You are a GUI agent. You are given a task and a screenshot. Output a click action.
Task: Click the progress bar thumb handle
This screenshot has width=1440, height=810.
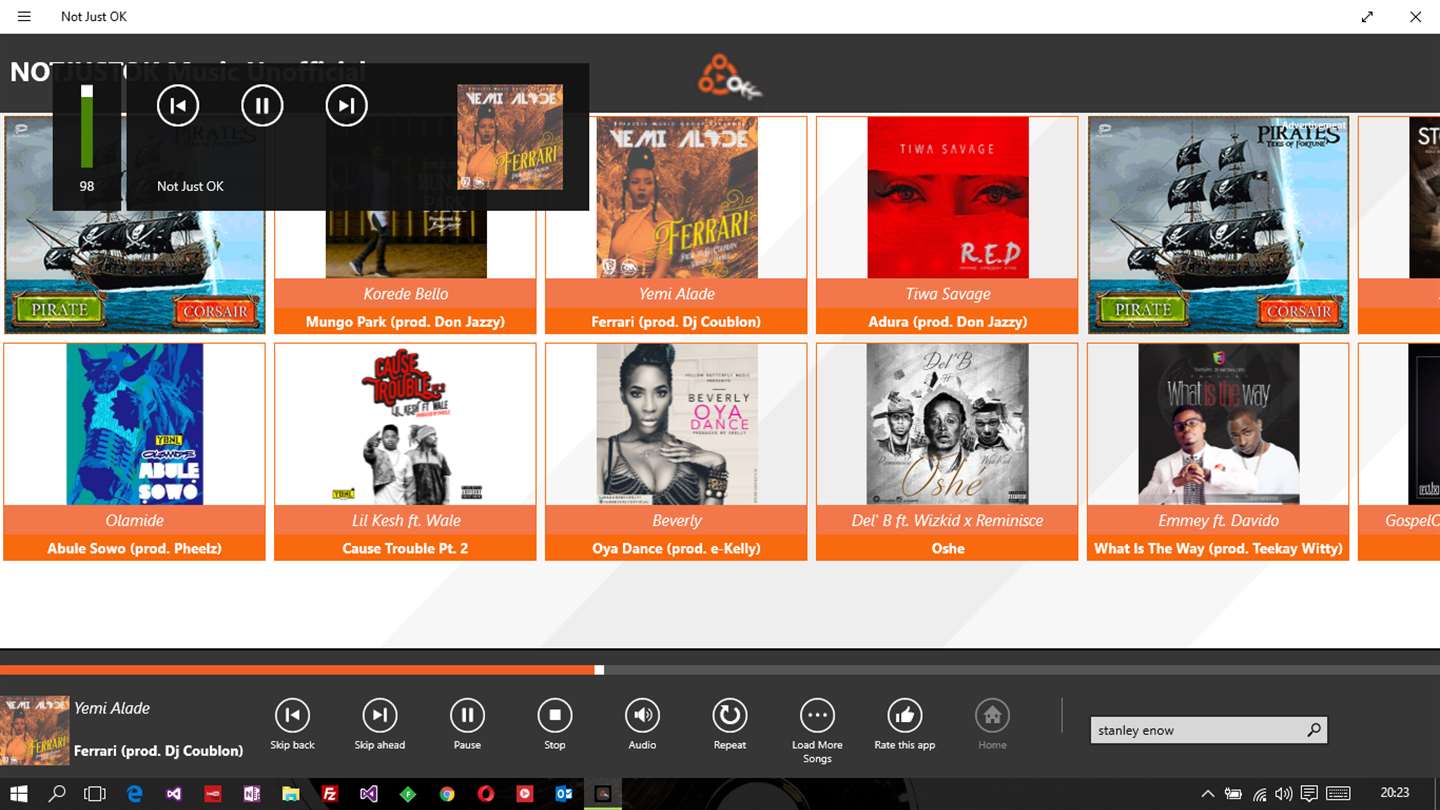tap(599, 670)
